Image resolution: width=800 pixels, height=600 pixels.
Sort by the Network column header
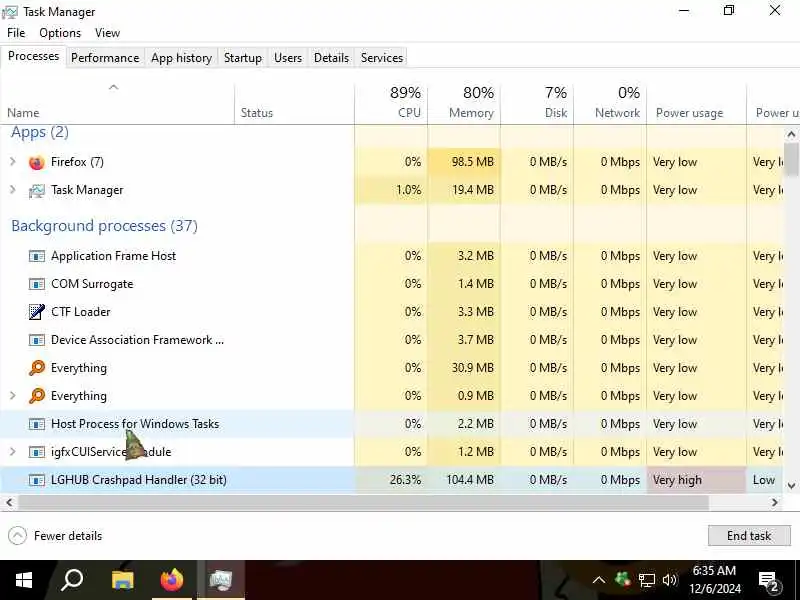(x=610, y=104)
